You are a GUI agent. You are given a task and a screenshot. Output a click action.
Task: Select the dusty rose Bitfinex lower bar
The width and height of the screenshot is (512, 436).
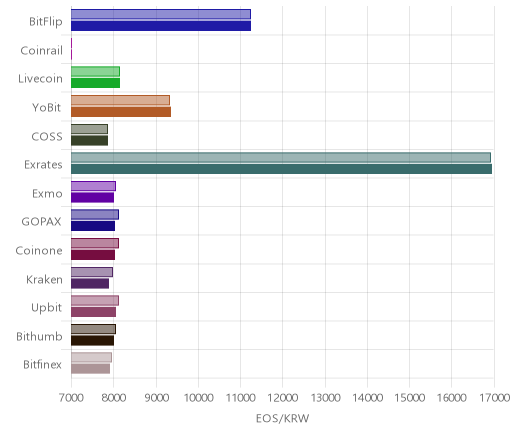(x=90, y=369)
